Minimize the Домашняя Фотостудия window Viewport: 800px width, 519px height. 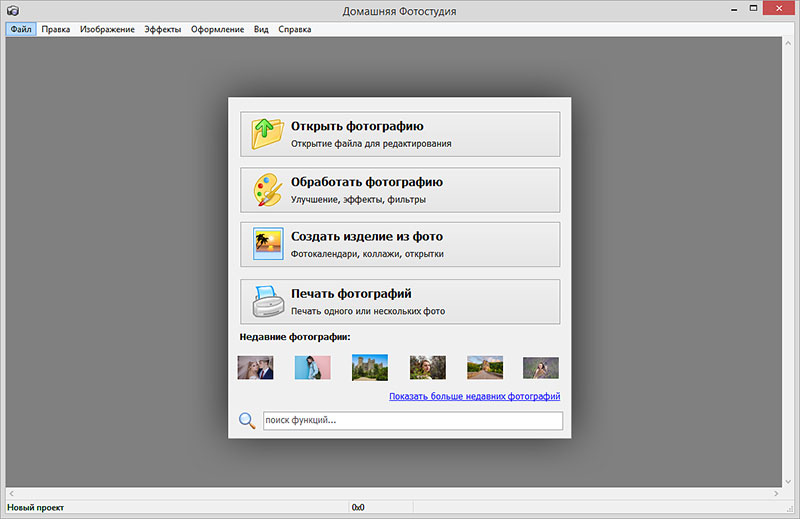point(734,9)
